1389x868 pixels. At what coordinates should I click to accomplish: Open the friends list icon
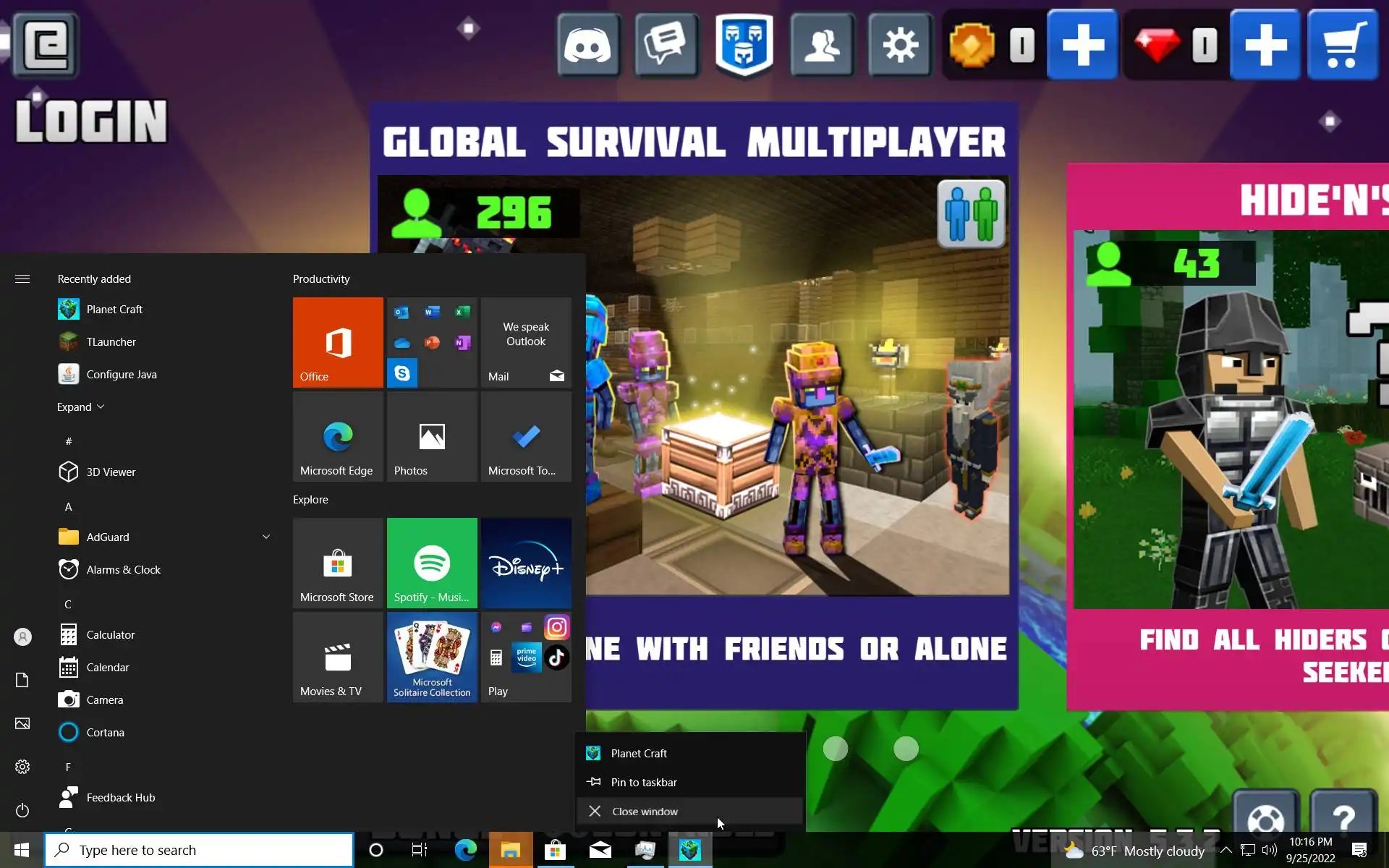(x=823, y=46)
